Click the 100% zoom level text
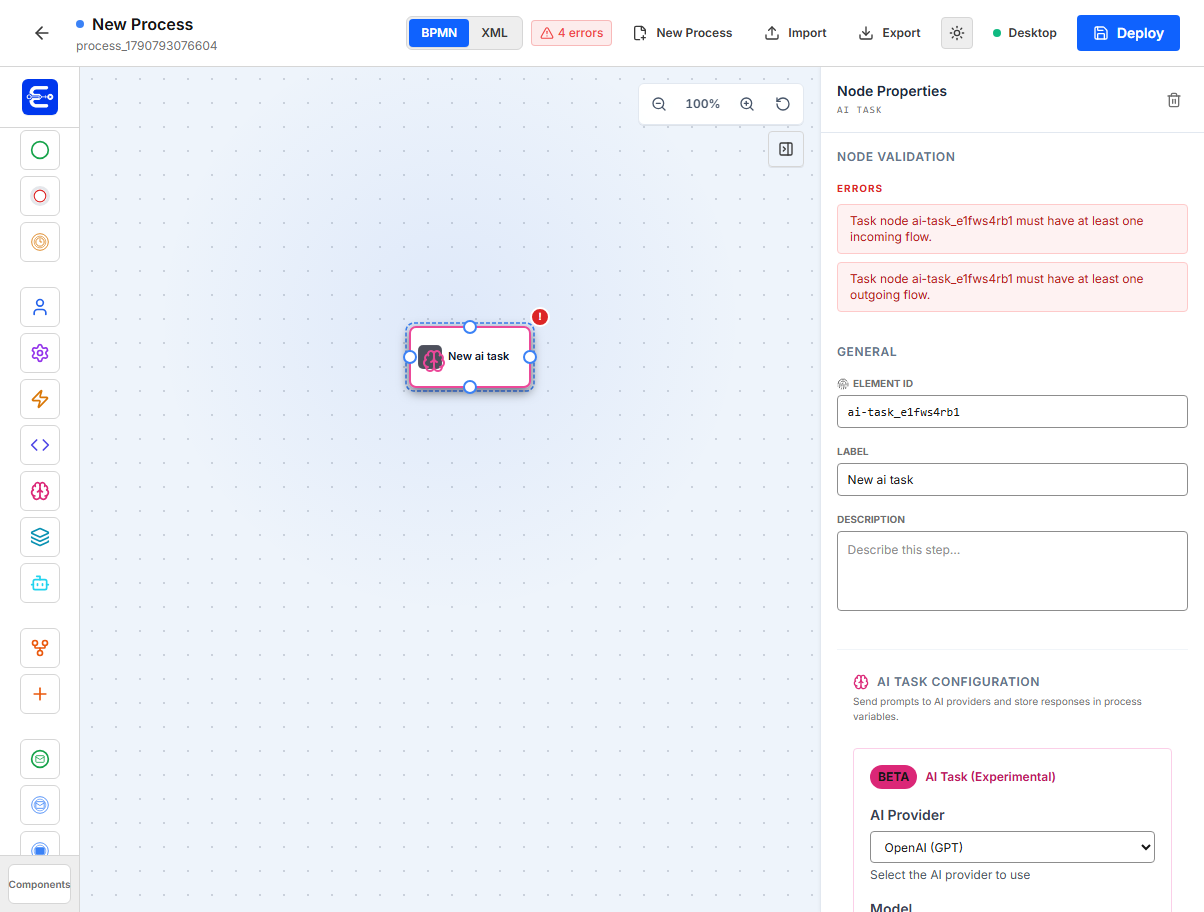Image resolution: width=1204 pixels, height=912 pixels. coord(703,104)
